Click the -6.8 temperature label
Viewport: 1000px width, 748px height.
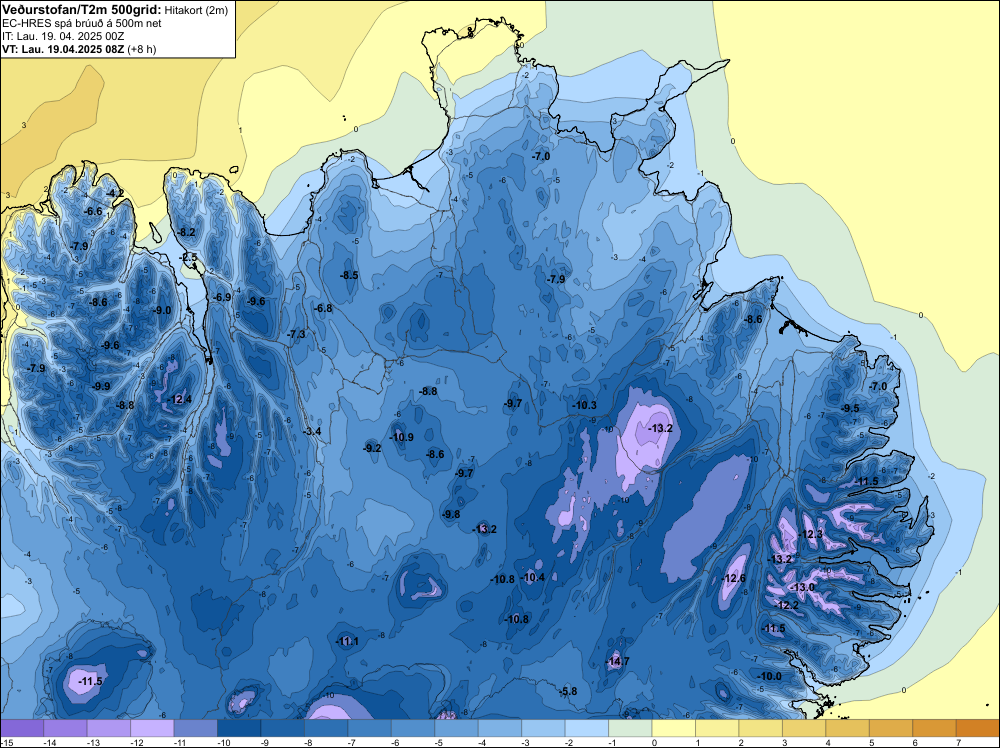coord(323,308)
